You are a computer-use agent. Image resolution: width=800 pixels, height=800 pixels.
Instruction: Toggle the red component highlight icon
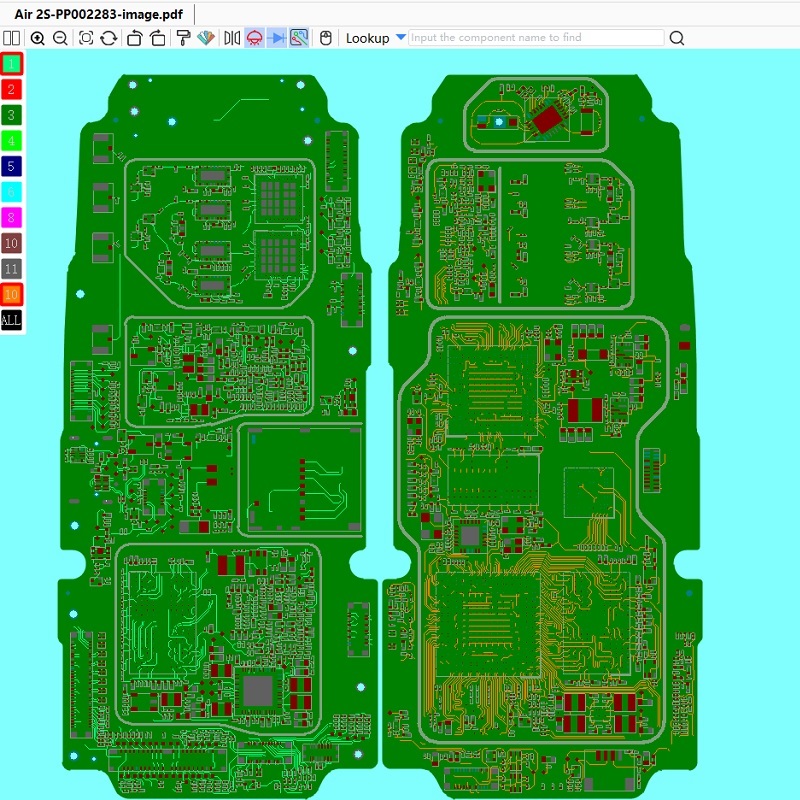pos(255,38)
